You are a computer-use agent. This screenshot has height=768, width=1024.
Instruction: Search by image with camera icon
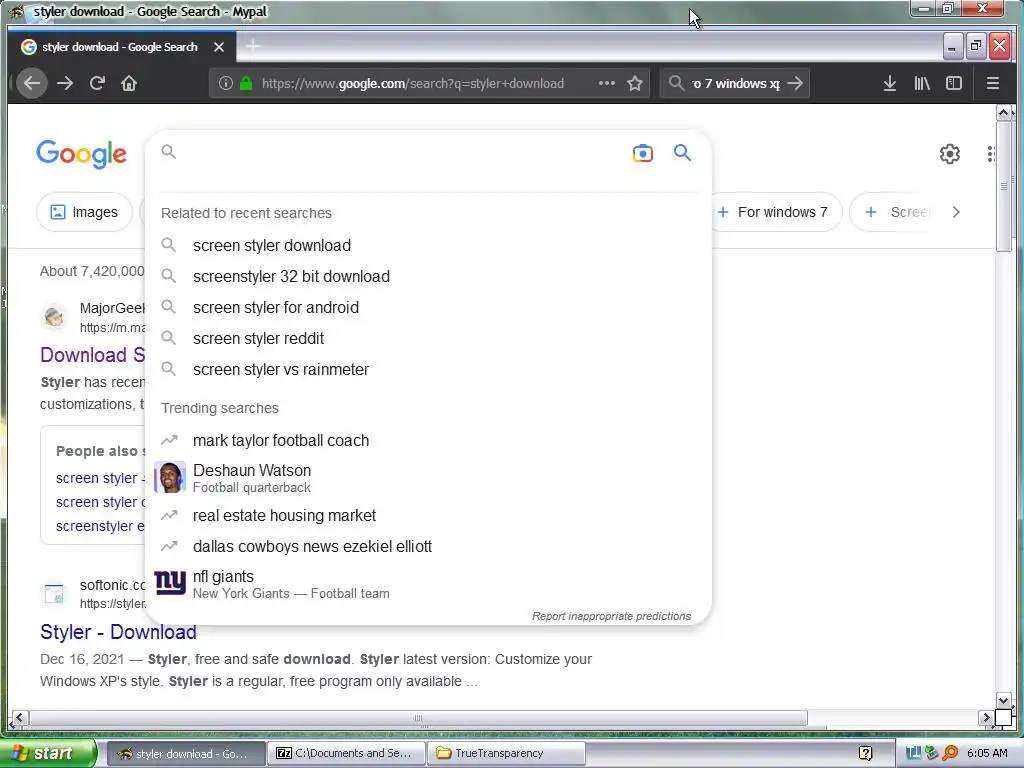tap(643, 153)
